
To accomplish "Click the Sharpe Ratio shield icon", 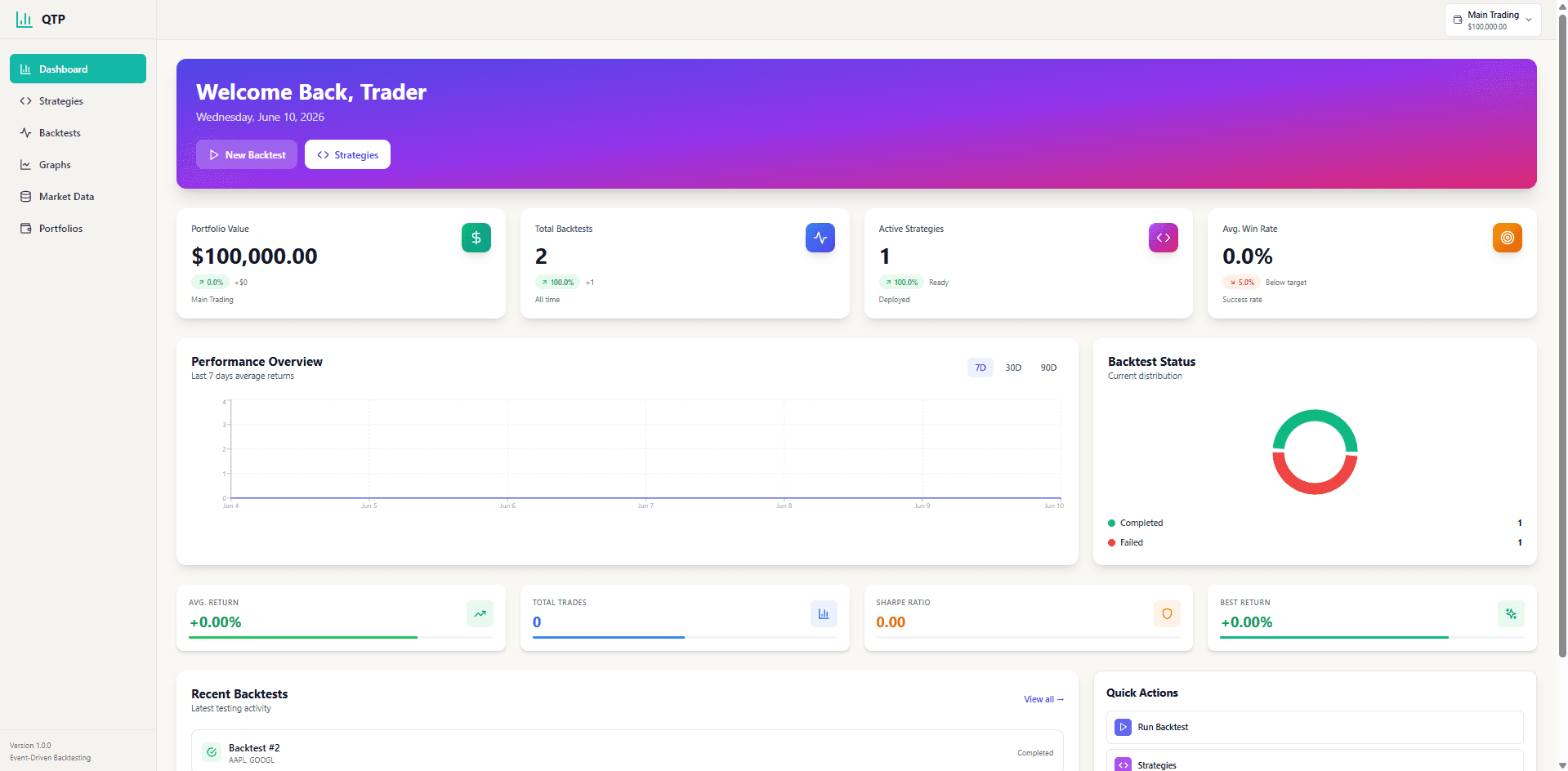I will pyautogui.click(x=1167, y=613).
